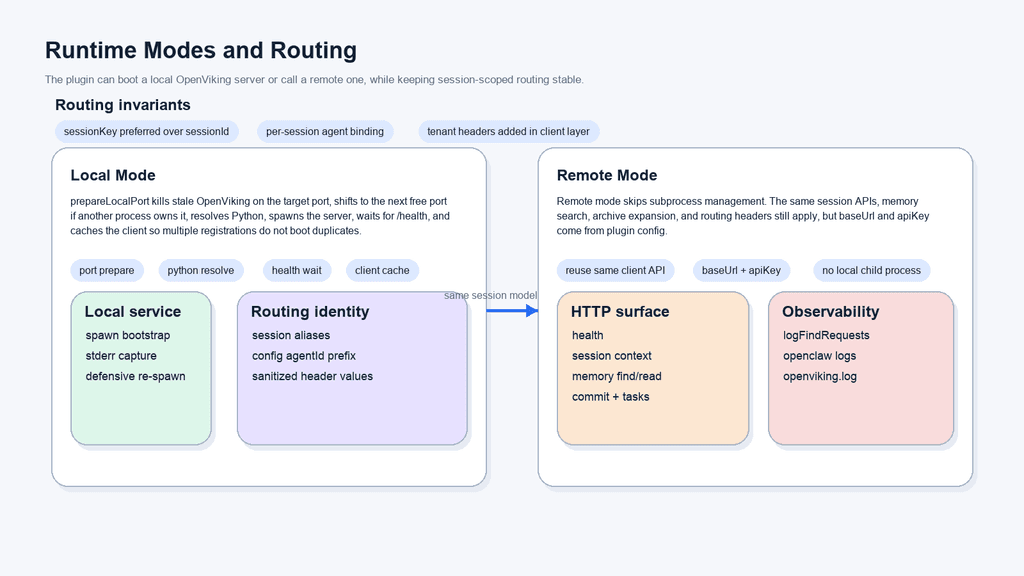This screenshot has width=1024, height=576.
Task: Click 'defensive re-spawn' in Local service
Action: (x=135, y=376)
